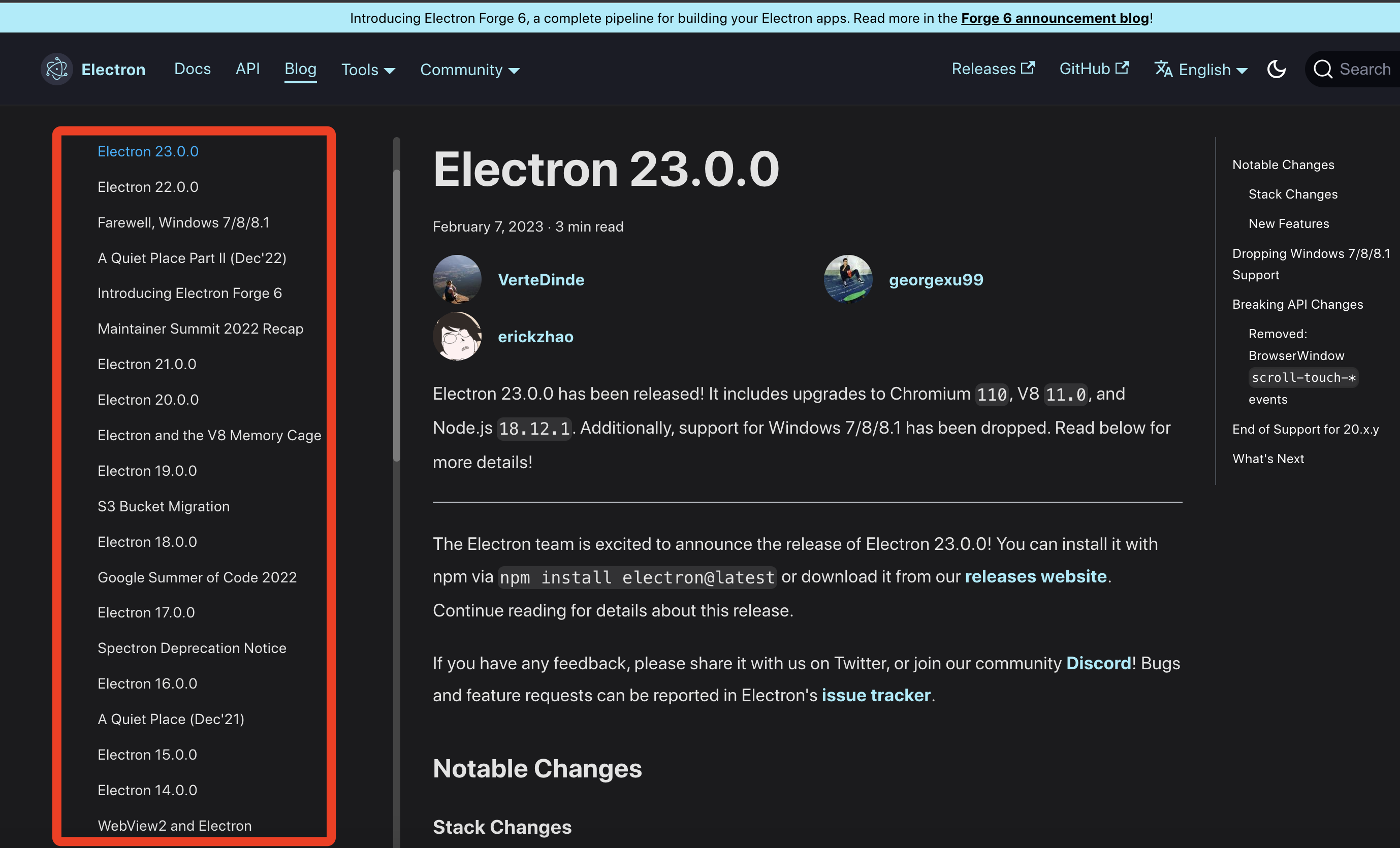Screen dimensions: 1400x848
Task: Expand the Community dropdown menu
Action: [x=469, y=70]
